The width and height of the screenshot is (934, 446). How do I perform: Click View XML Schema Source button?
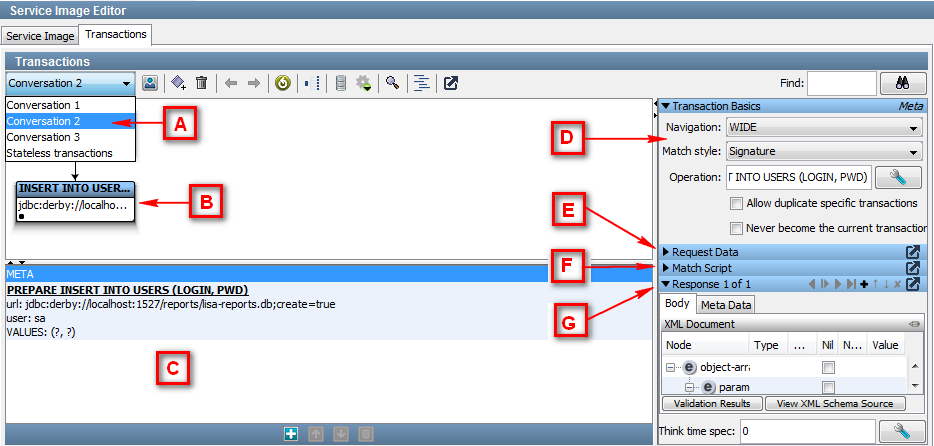pos(835,403)
